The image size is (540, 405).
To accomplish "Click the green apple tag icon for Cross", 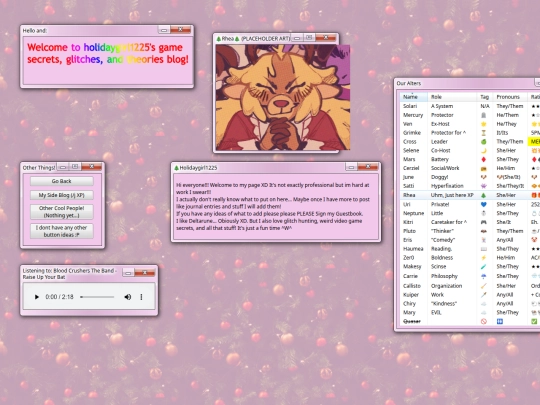I will (484, 142).
